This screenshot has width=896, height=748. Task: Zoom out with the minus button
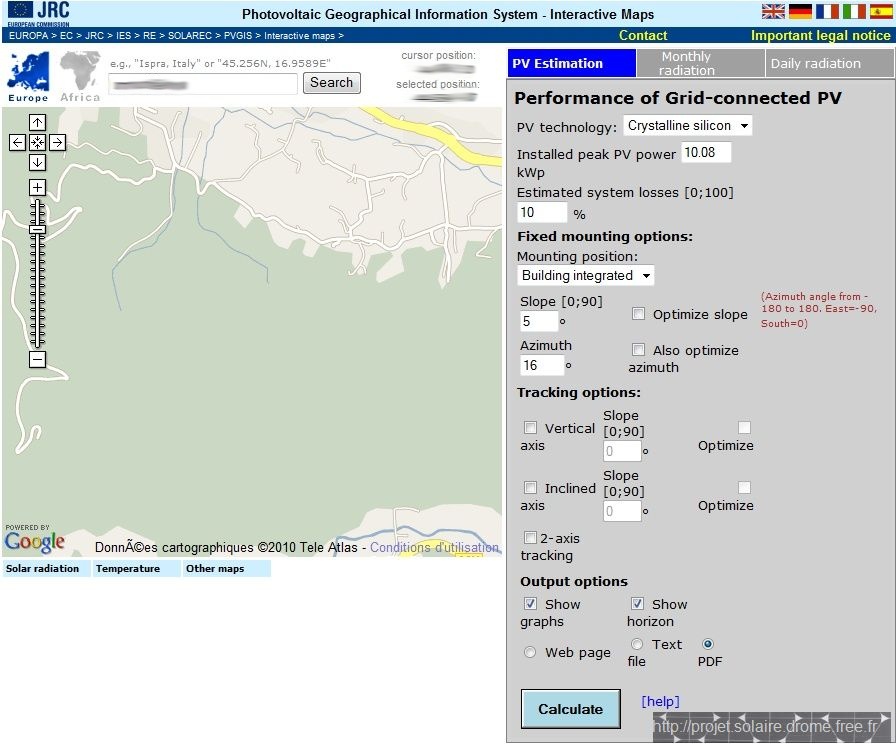click(37, 359)
